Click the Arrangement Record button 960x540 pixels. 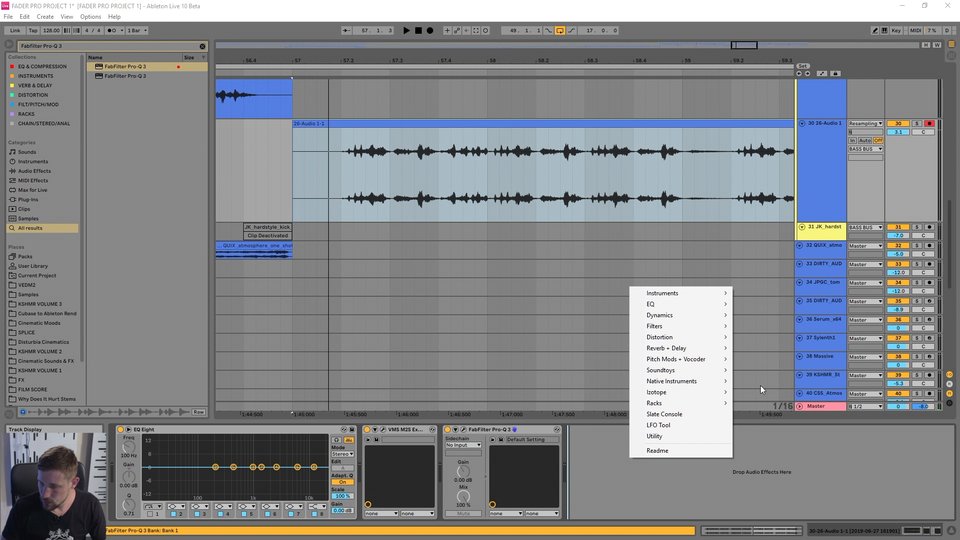click(x=430, y=30)
